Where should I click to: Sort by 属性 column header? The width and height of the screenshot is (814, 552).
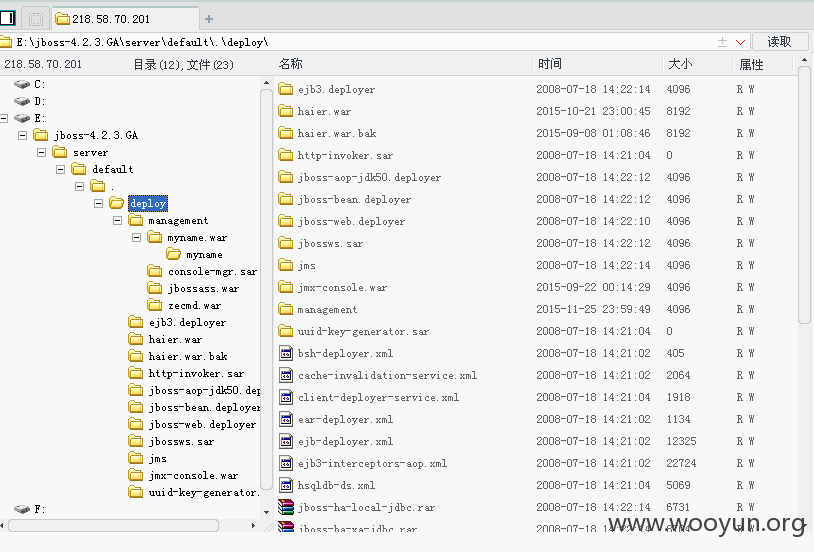[x=751, y=64]
